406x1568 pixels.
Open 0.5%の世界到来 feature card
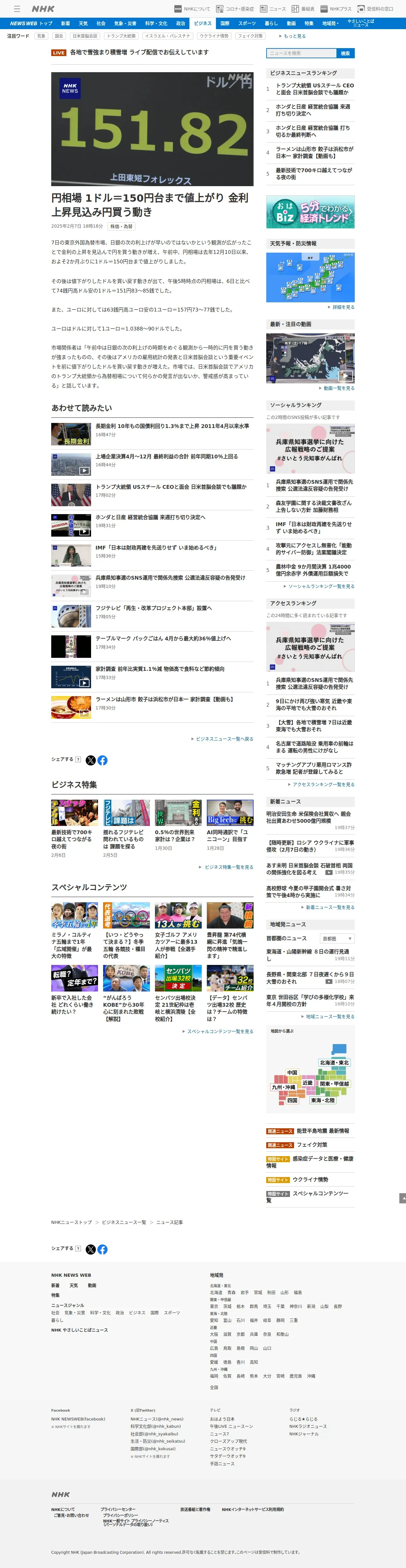point(178,825)
